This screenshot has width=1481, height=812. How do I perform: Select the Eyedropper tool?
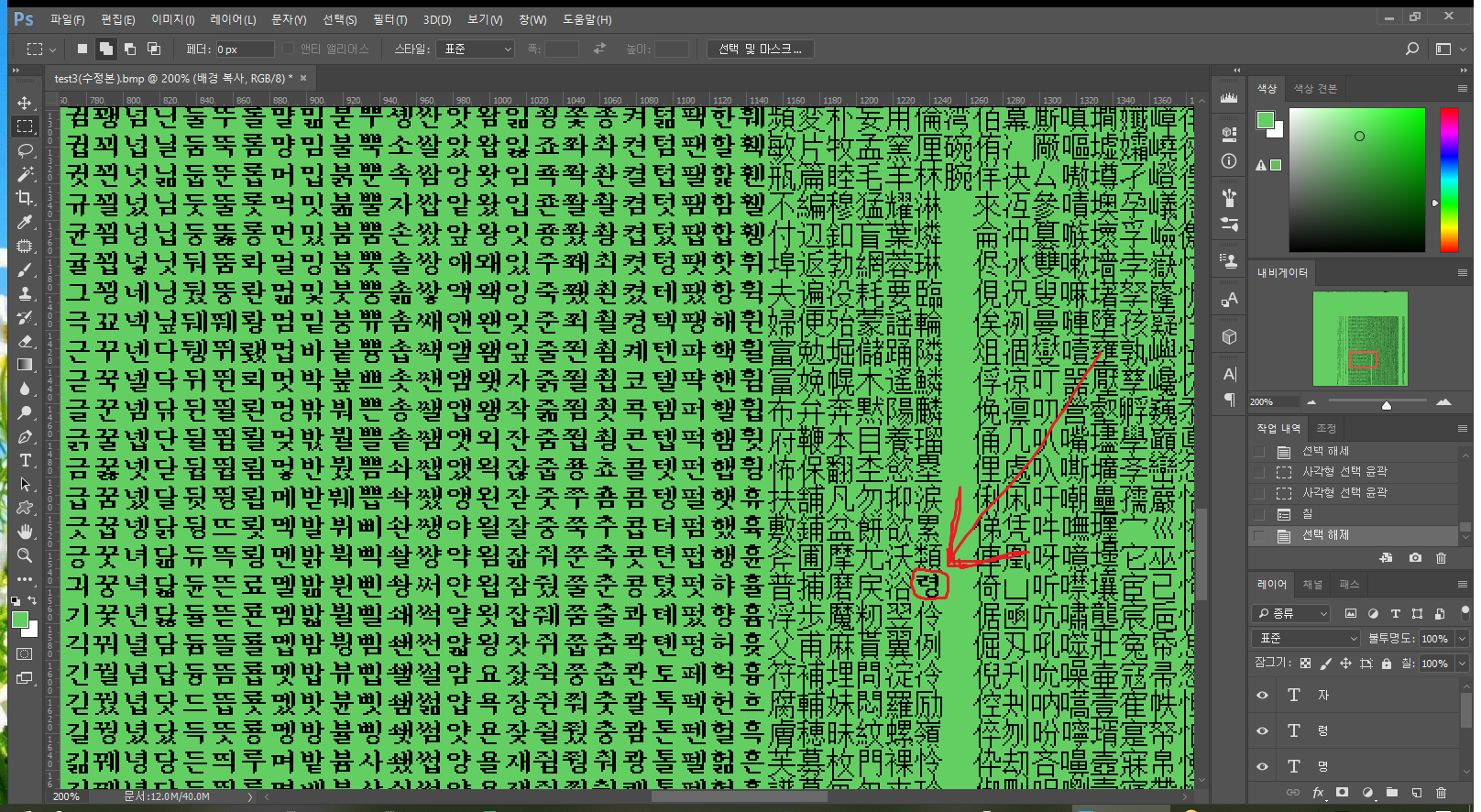coord(25,222)
